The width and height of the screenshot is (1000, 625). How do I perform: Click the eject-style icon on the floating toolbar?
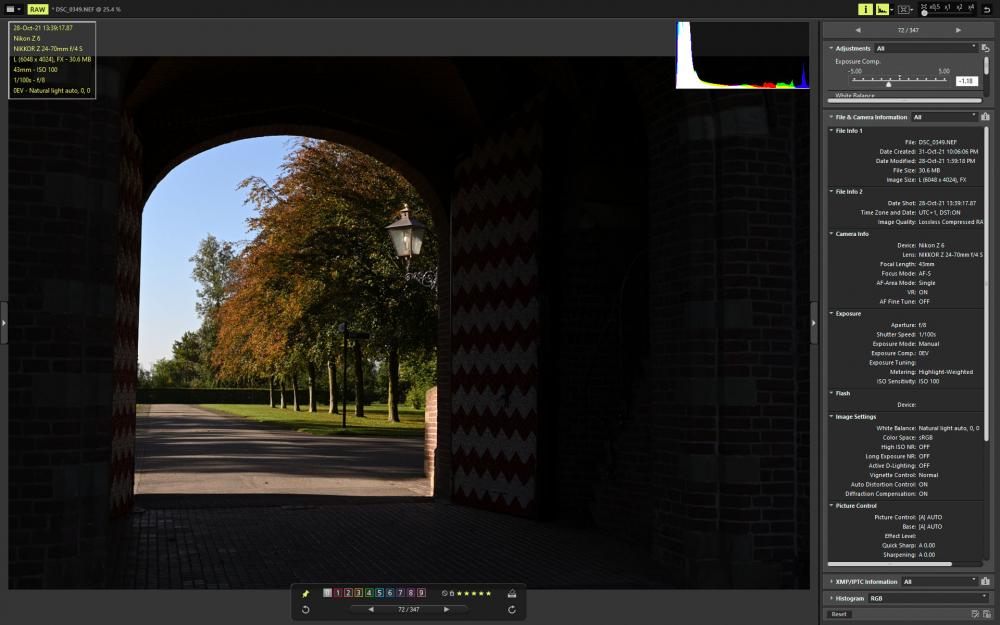(511, 593)
